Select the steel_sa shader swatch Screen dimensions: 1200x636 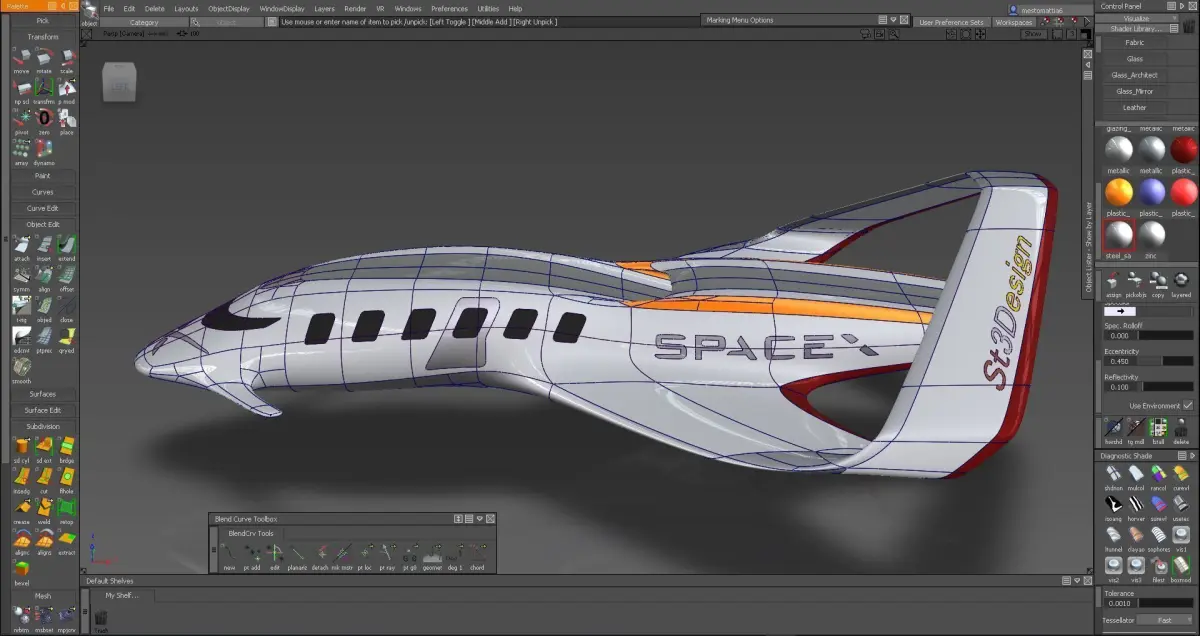click(1119, 235)
